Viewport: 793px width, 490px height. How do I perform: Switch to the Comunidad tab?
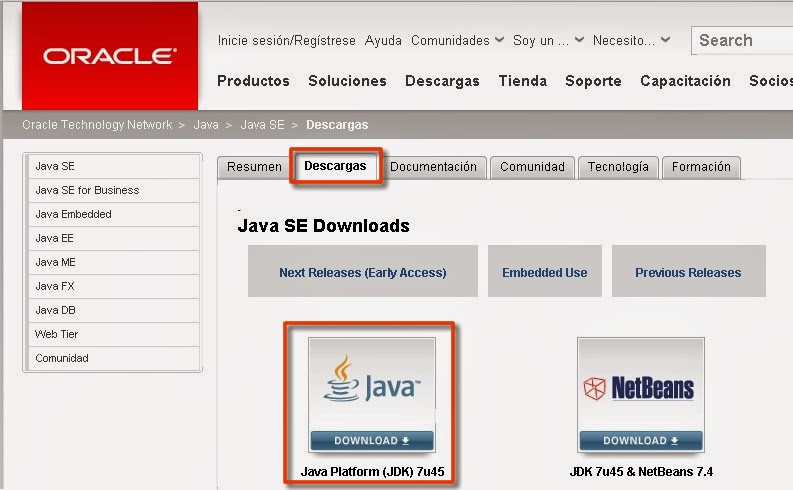[x=532, y=167]
